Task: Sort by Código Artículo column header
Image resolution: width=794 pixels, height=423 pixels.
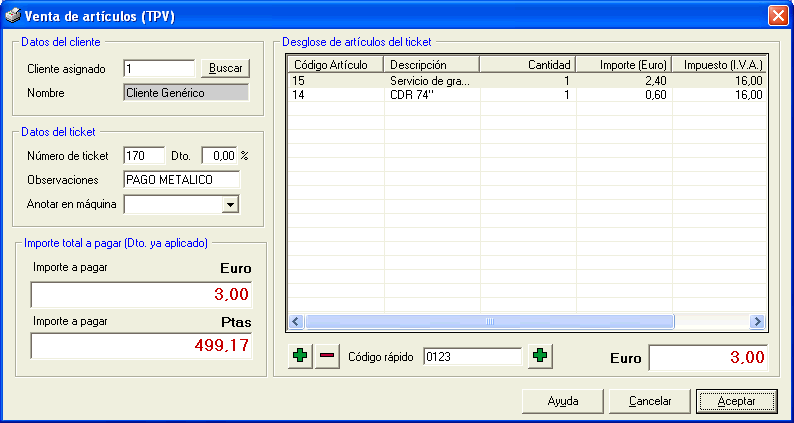Action: pos(336,64)
